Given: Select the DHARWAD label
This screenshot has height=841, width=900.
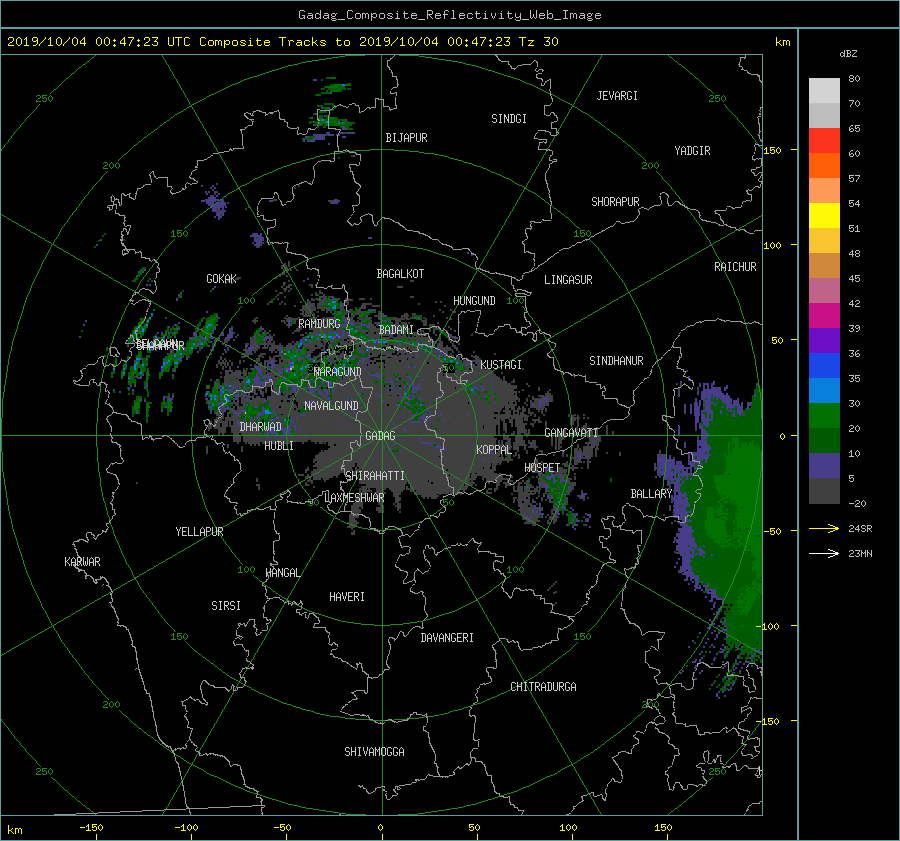Looking at the screenshot, I should pyautogui.click(x=261, y=427).
